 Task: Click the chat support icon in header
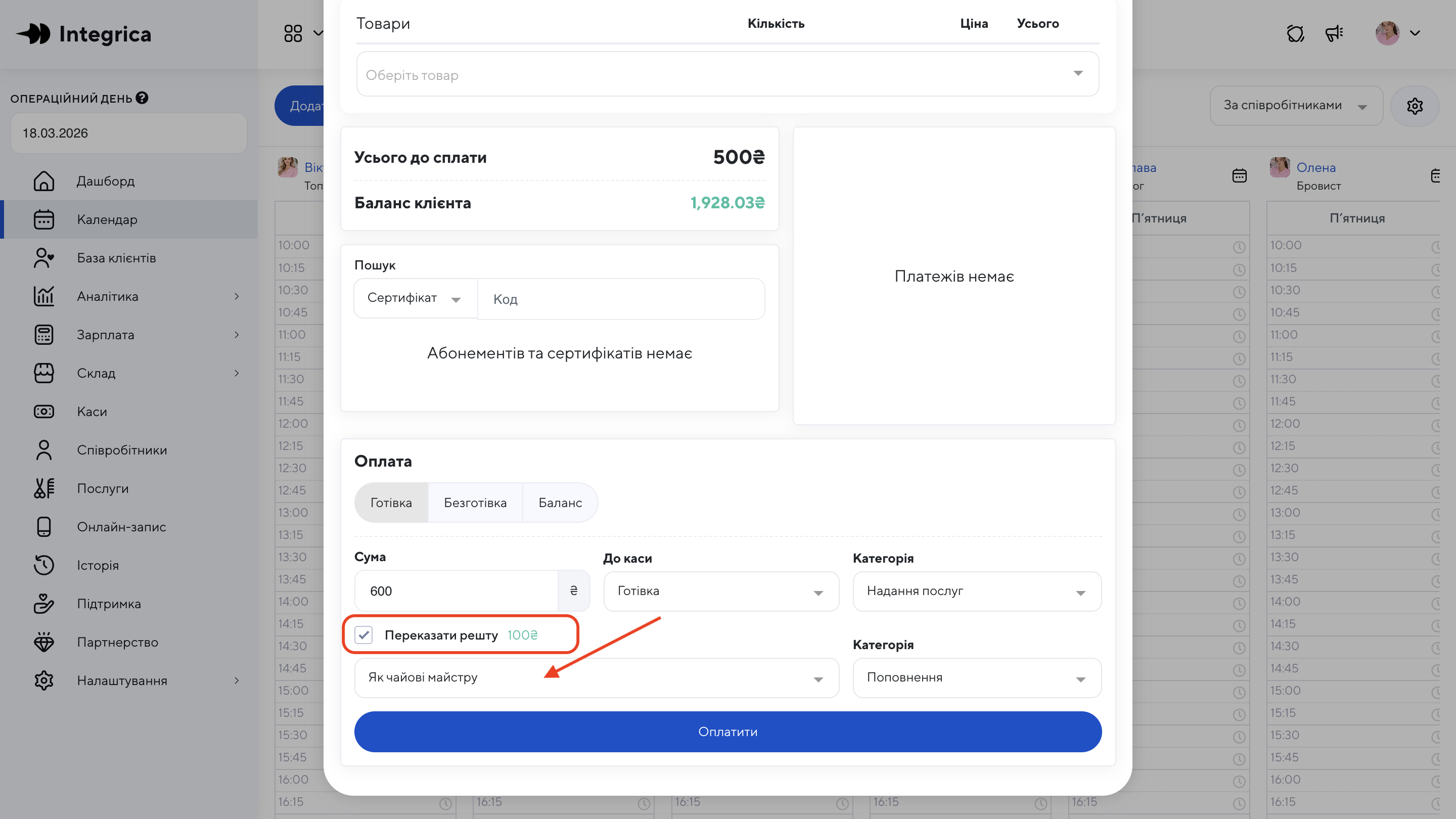coord(1295,33)
